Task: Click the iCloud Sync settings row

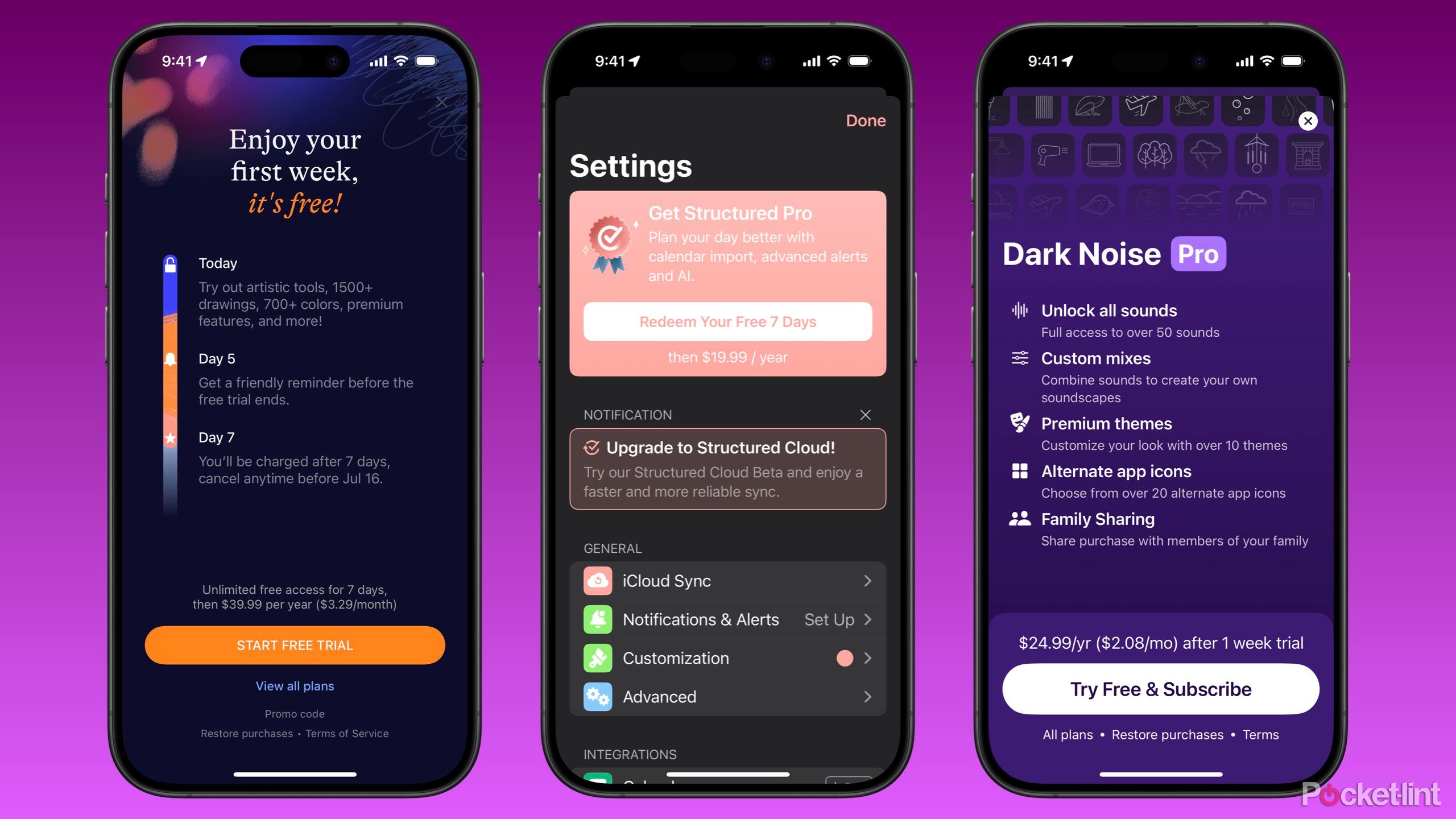Action: point(728,580)
